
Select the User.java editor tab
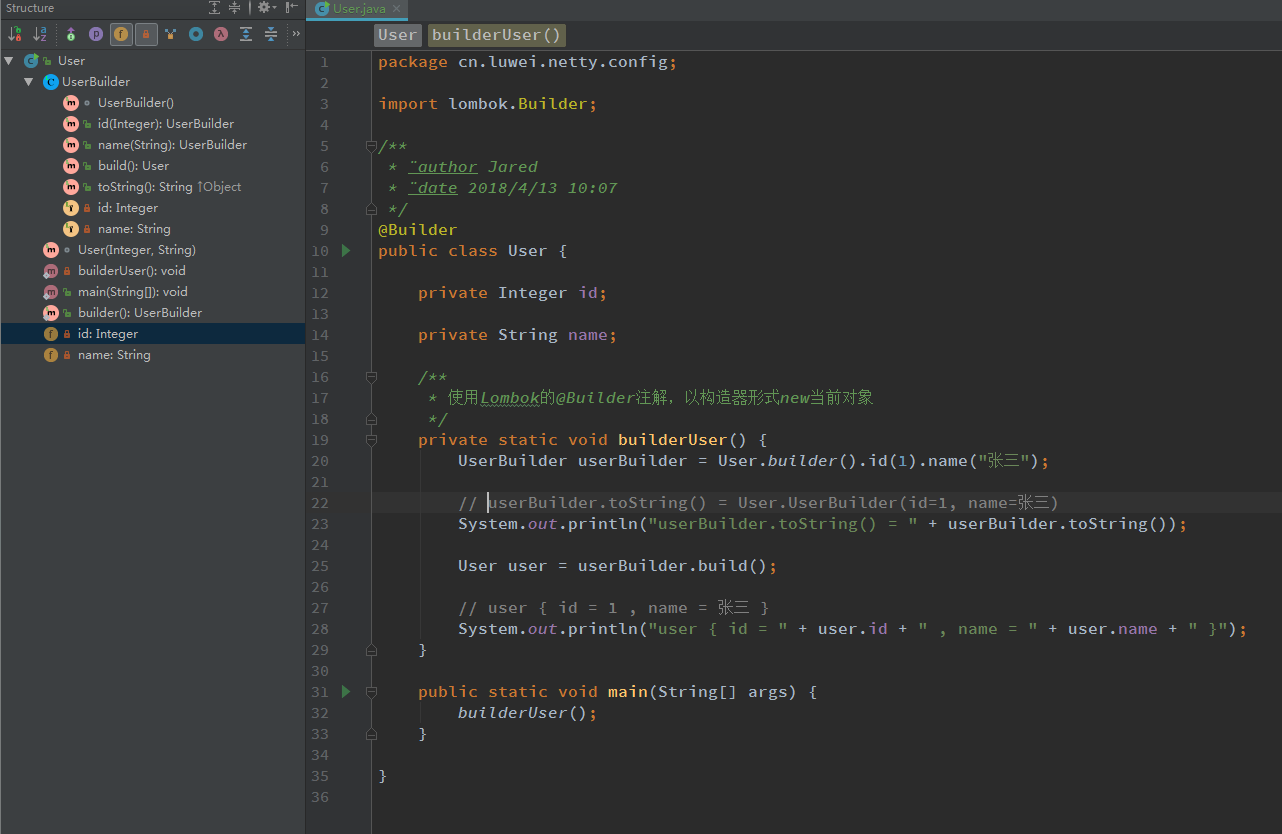pos(358,9)
